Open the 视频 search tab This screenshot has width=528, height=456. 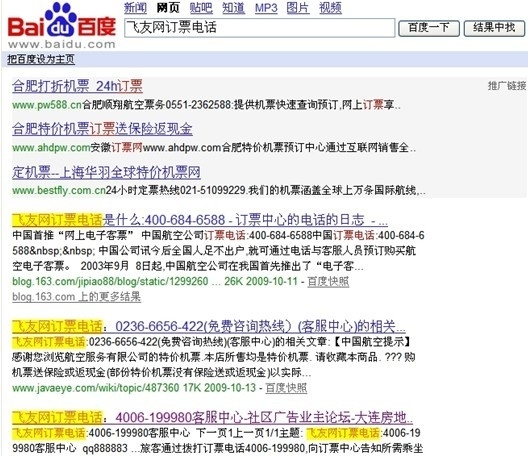point(330,7)
